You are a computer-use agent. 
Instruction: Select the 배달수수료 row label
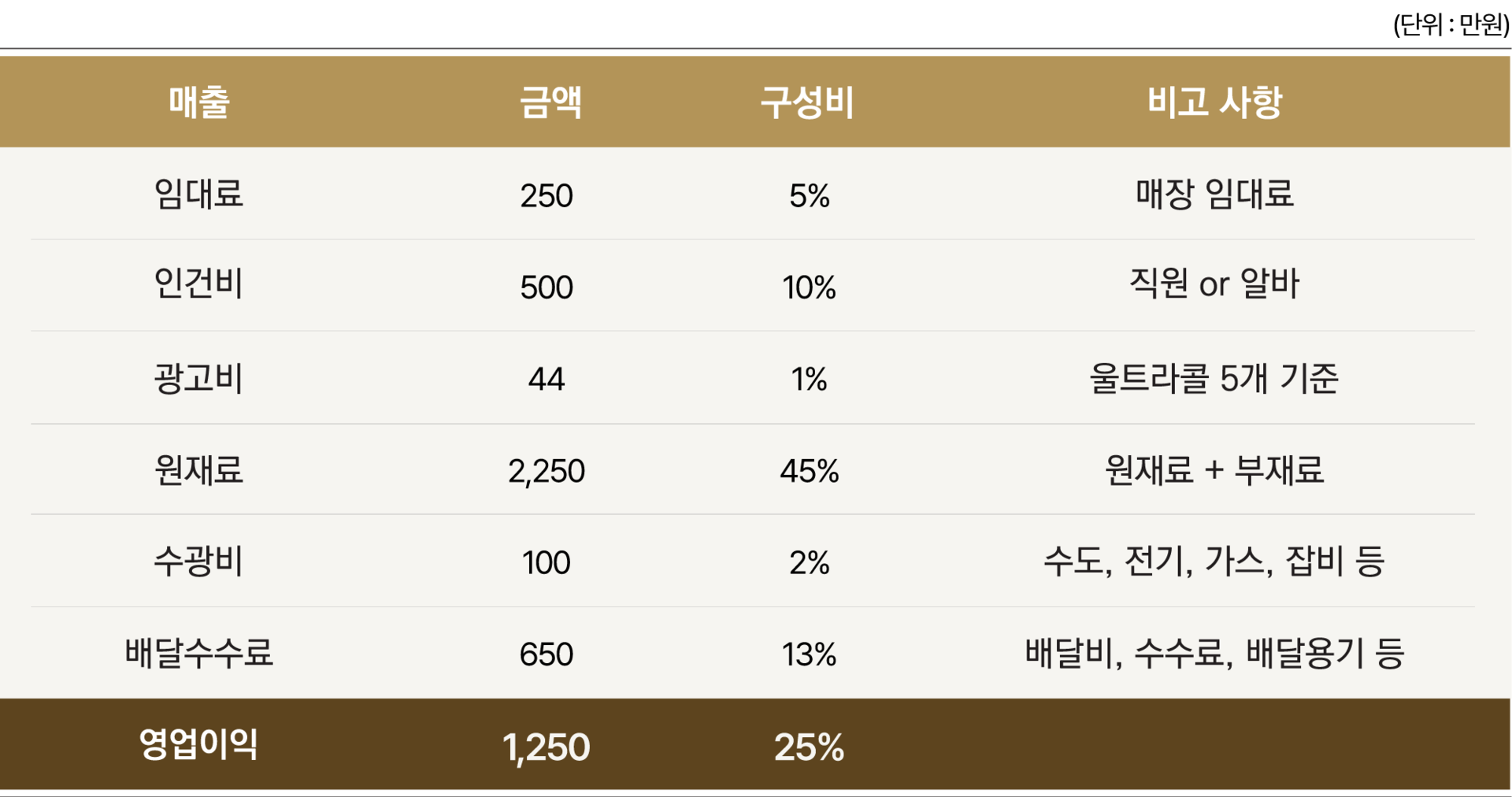point(198,654)
